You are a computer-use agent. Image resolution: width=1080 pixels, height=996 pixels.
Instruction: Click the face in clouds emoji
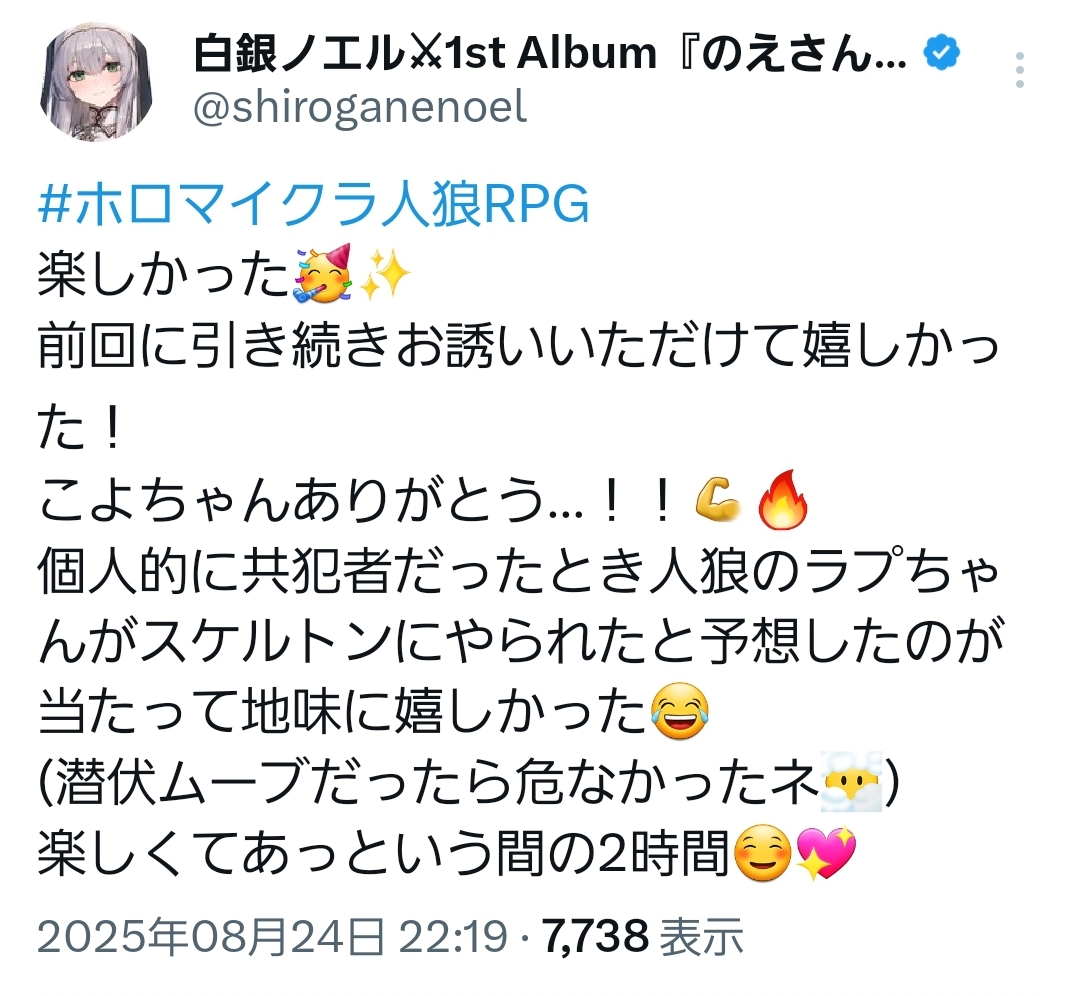tap(852, 783)
